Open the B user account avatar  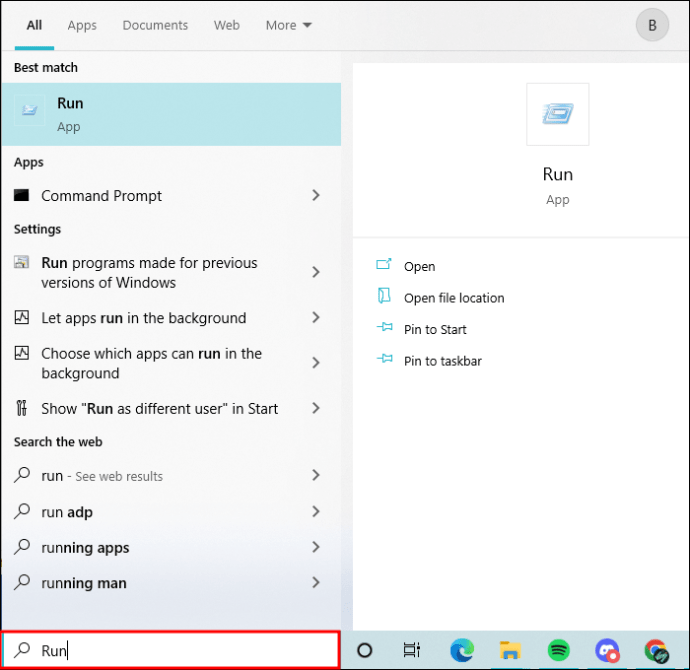[652, 25]
